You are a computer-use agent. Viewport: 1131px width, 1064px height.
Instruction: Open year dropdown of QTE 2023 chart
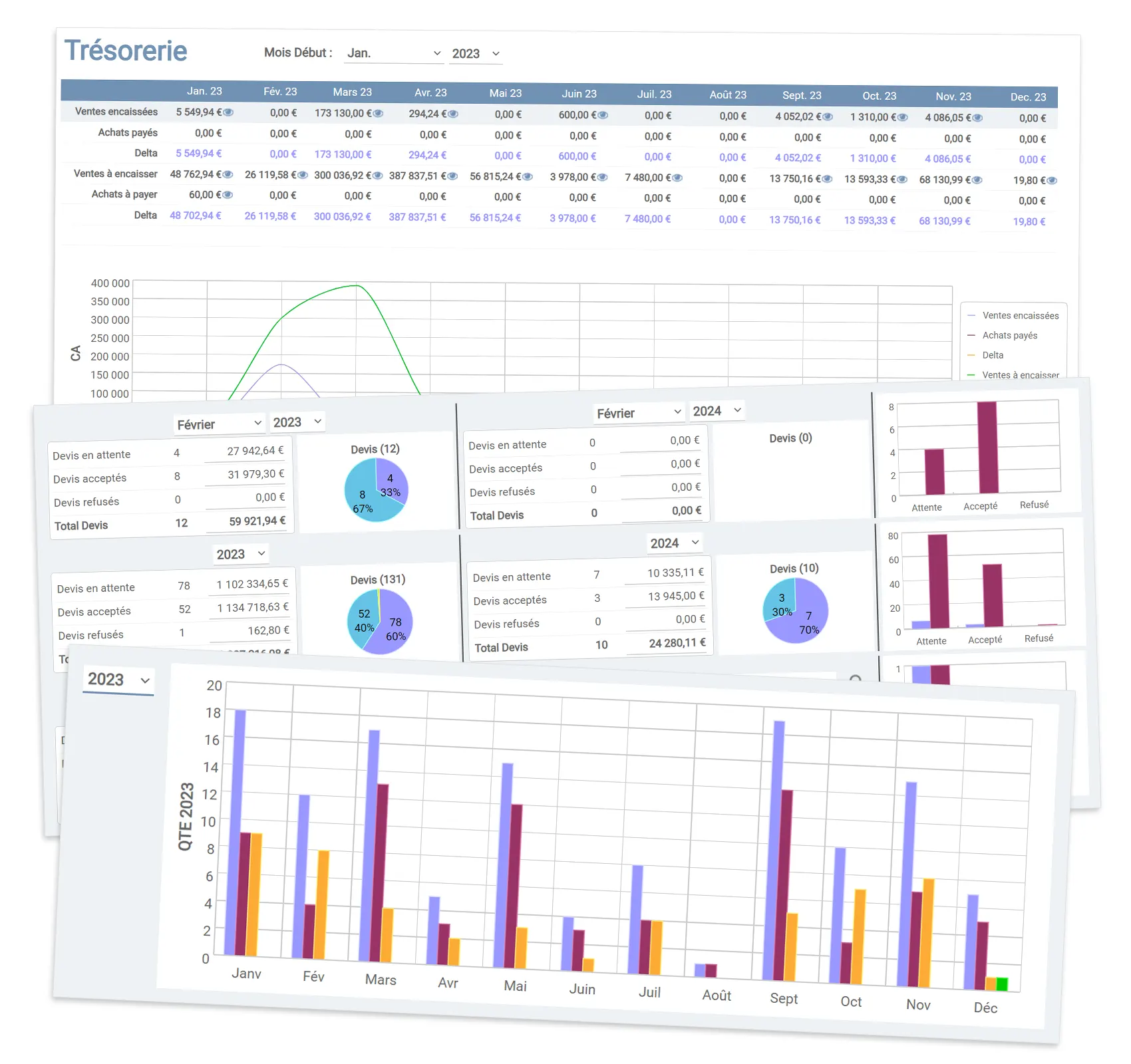pos(118,680)
